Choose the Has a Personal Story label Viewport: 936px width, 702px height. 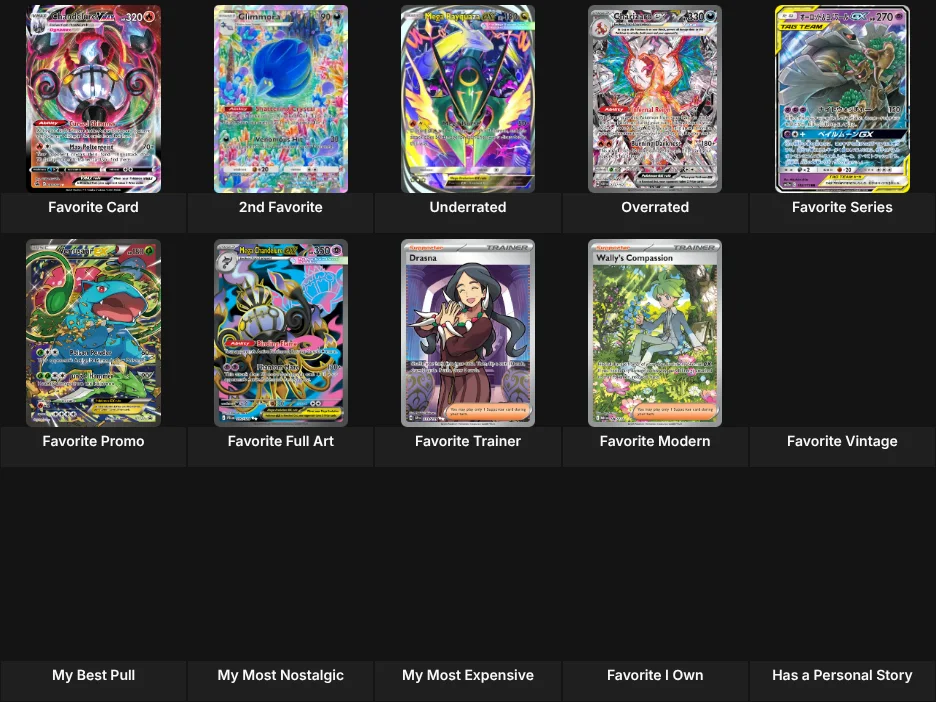pos(842,675)
